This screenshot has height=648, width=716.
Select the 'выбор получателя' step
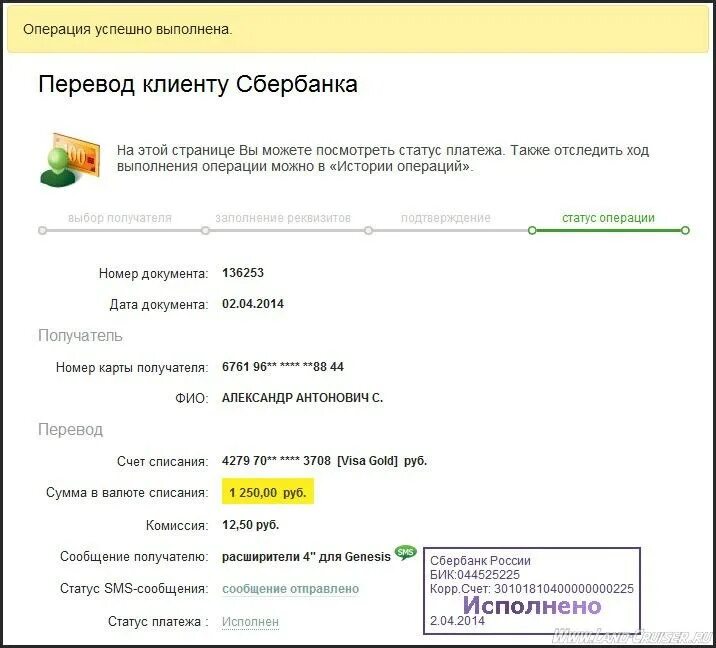(120, 218)
